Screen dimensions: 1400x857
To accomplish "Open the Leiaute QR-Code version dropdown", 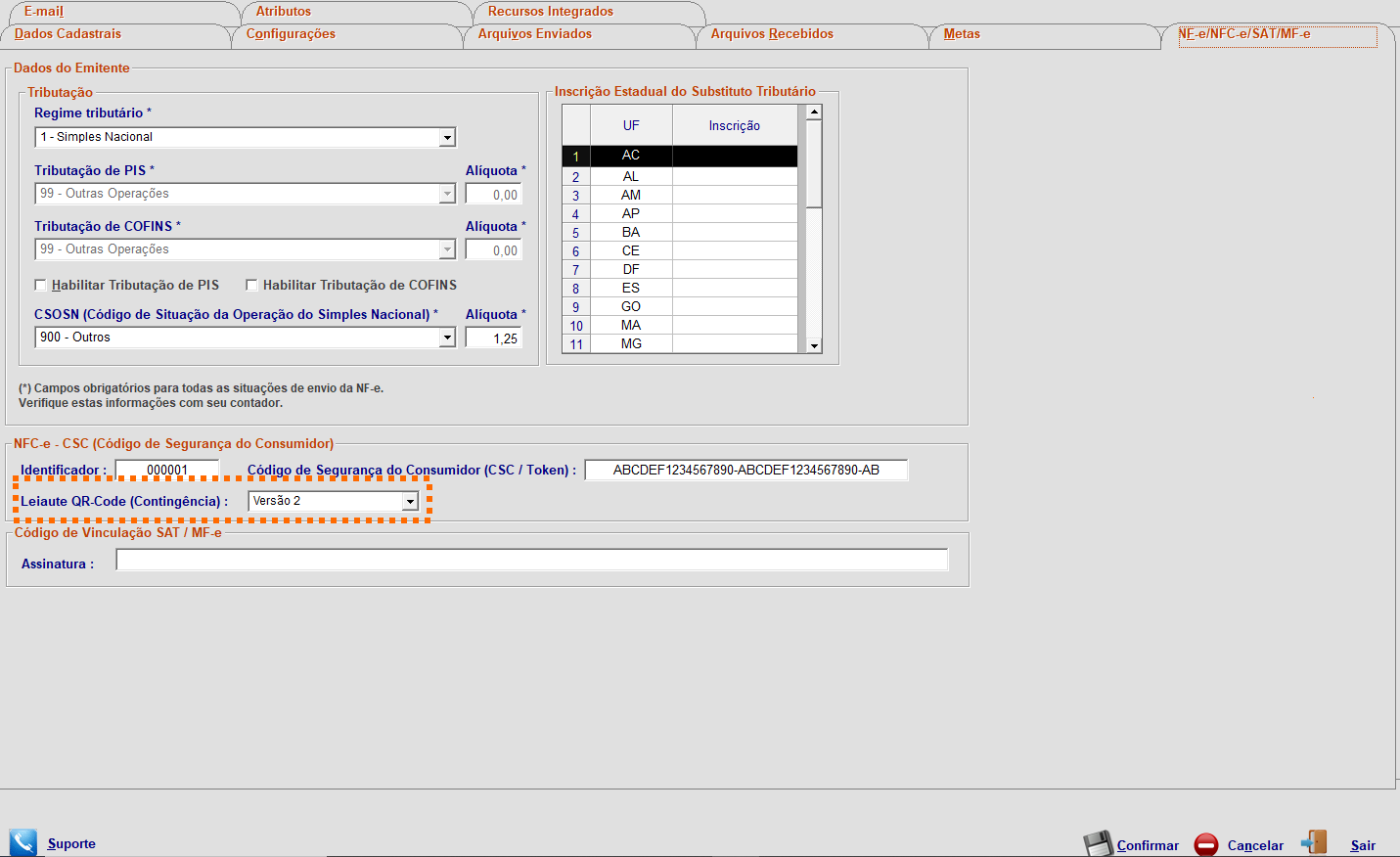I will click(410, 501).
